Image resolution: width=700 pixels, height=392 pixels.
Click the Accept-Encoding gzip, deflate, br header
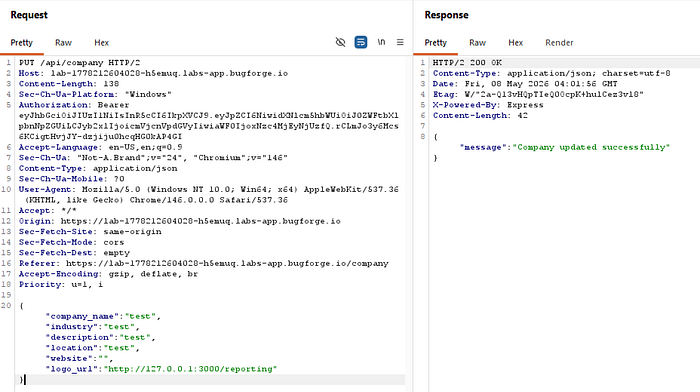tap(108, 274)
